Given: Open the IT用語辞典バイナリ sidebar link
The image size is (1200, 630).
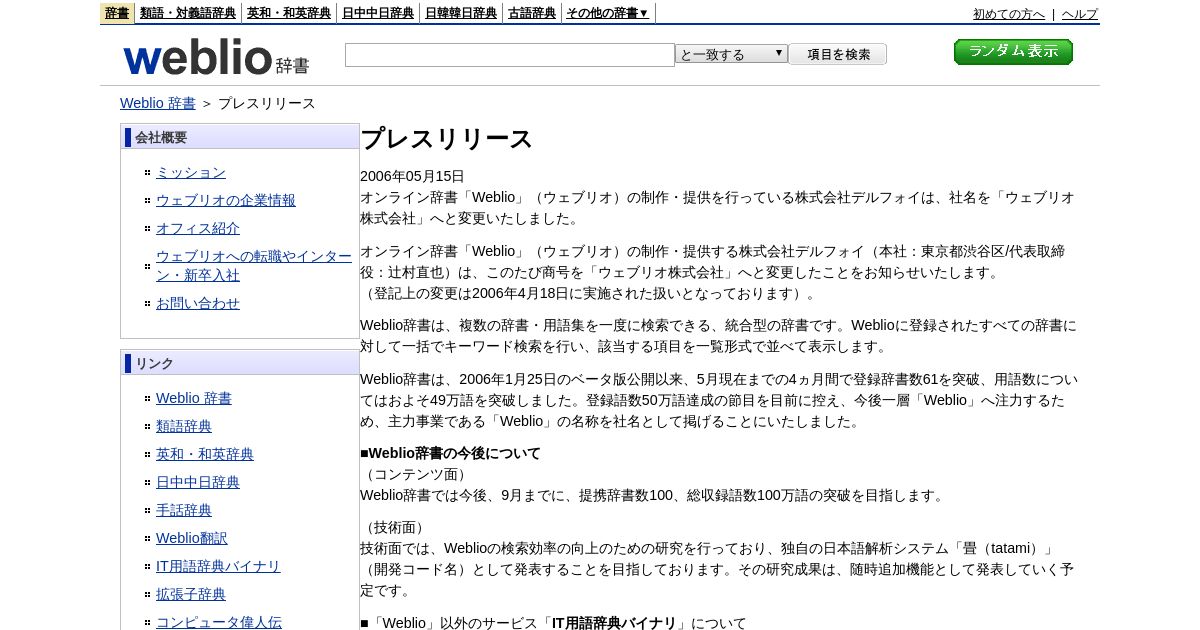Looking at the screenshot, I should (218, 566).
